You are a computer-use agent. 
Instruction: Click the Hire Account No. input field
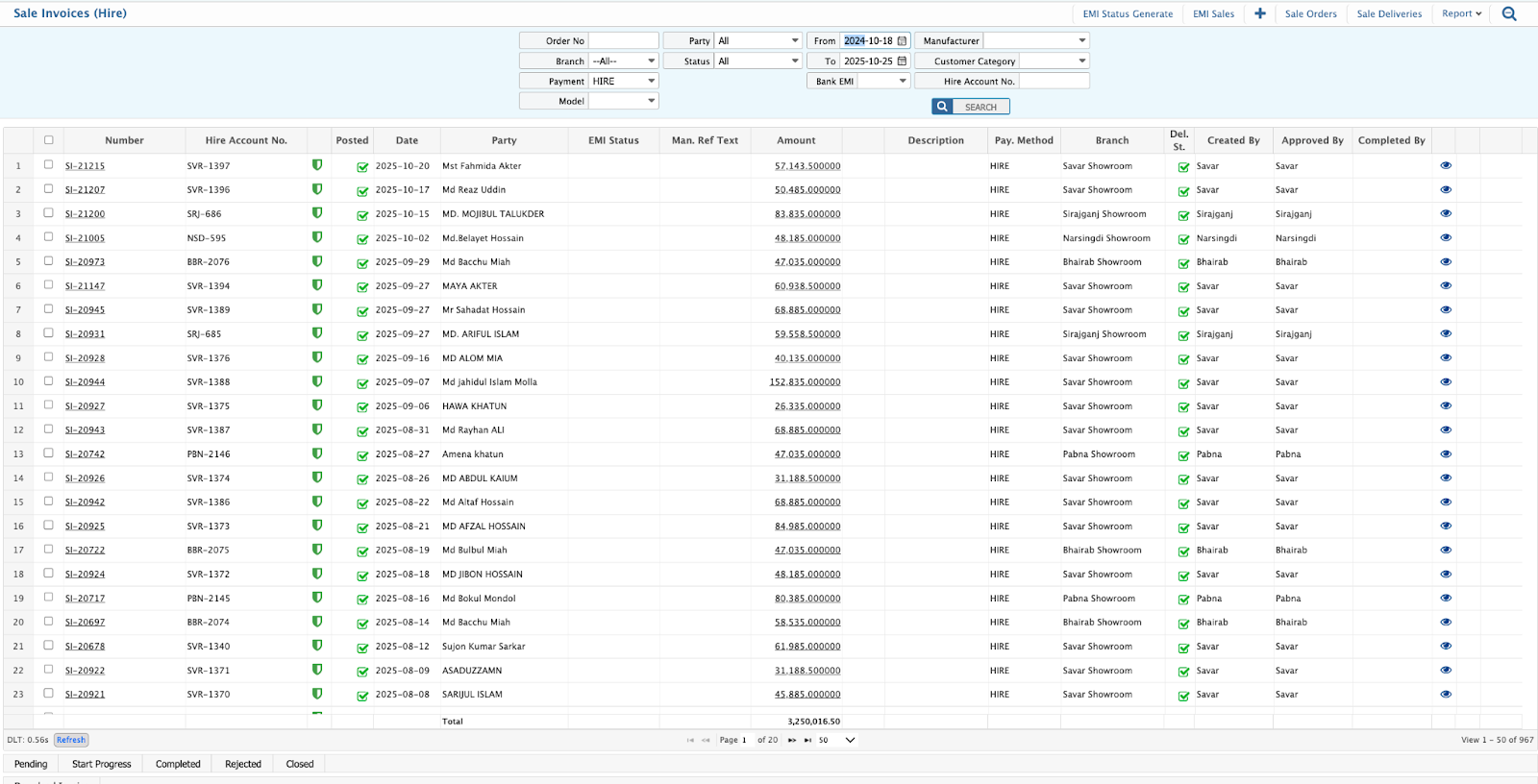[x=1054, y=81]
